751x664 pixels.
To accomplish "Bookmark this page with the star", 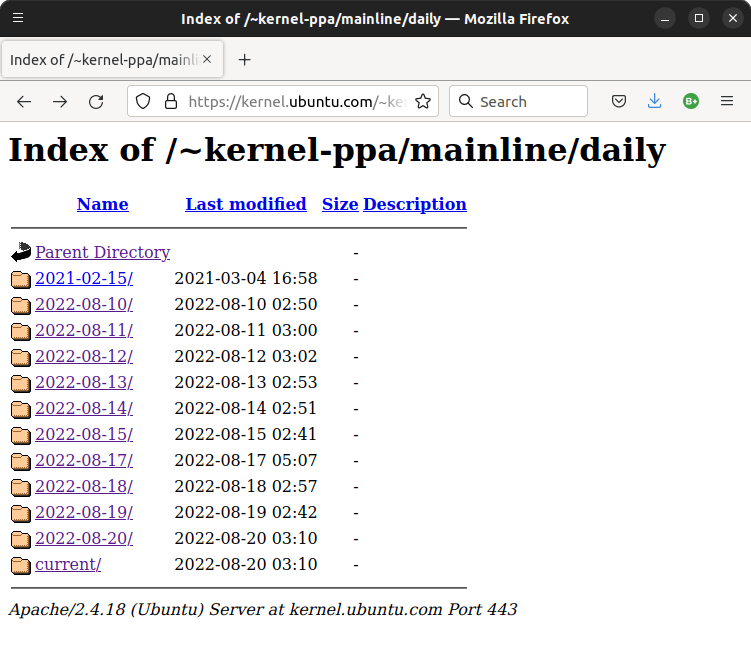I will (x=423, y=102).
